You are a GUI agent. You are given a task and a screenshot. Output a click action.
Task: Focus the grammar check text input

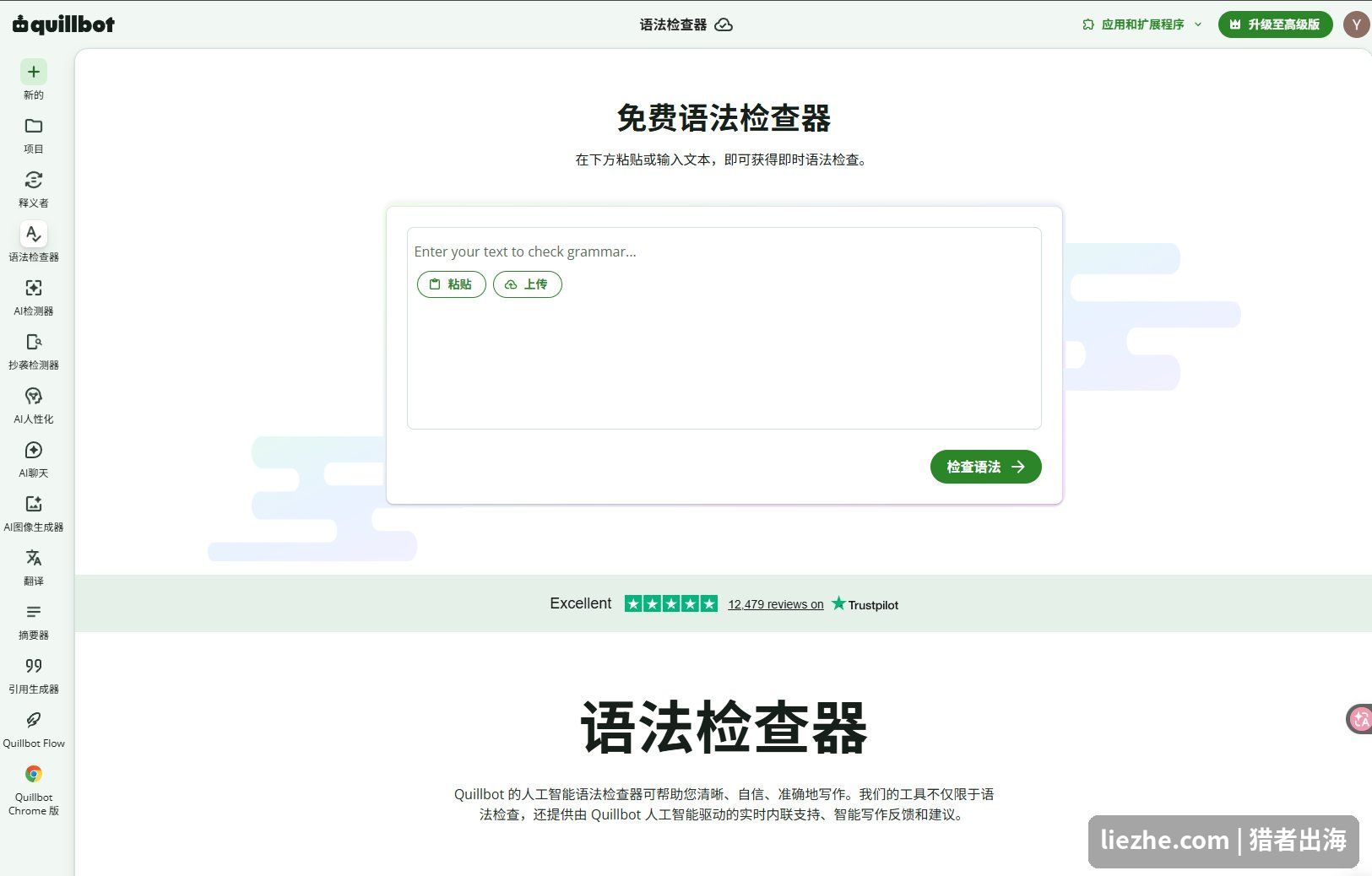coord(724,328)
